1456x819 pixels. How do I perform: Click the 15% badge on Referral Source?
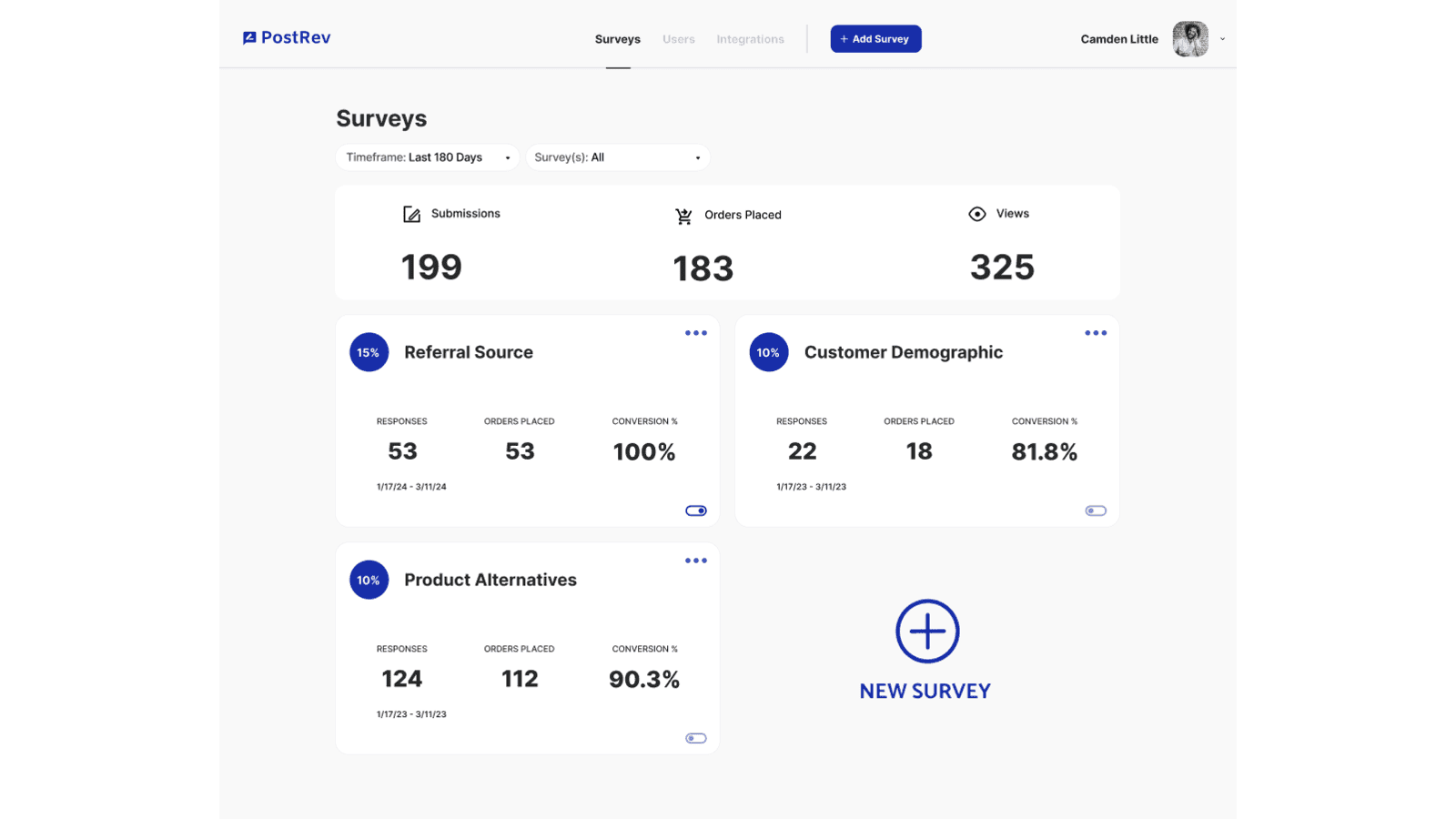pos(369,352)
